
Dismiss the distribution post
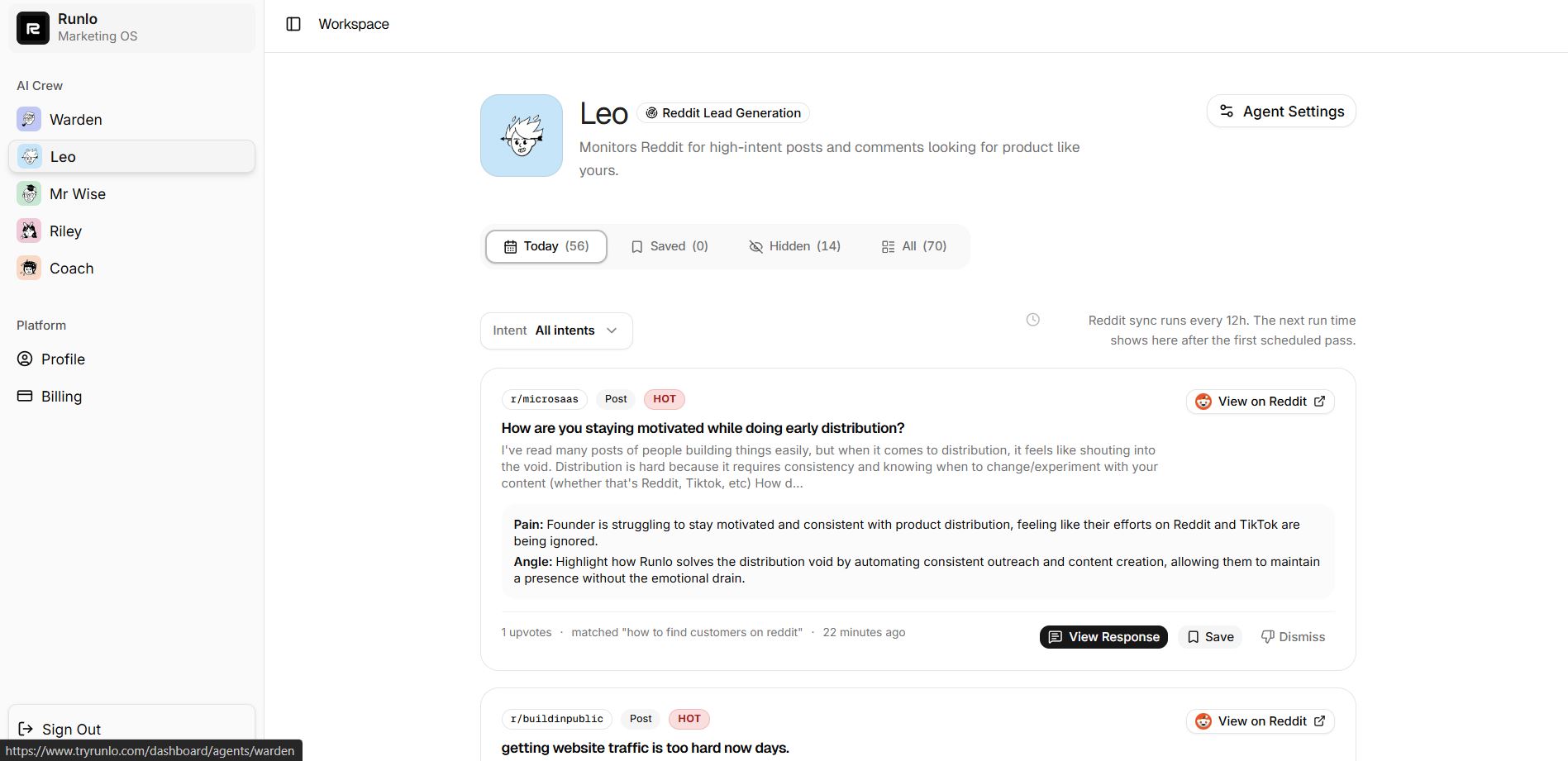[1292, 636]
